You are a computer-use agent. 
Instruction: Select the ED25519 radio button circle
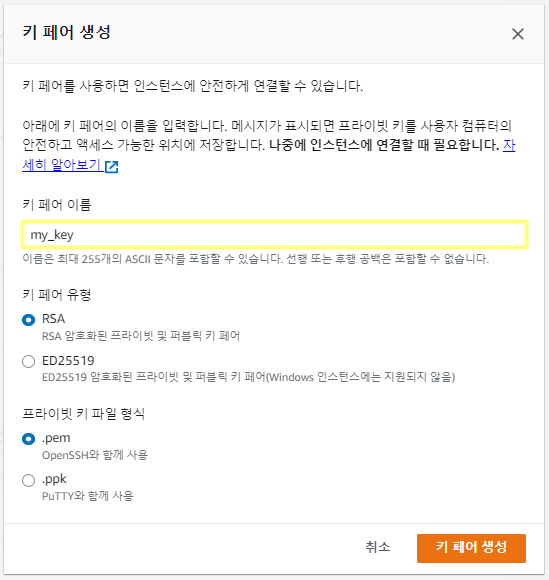[28, 361]
